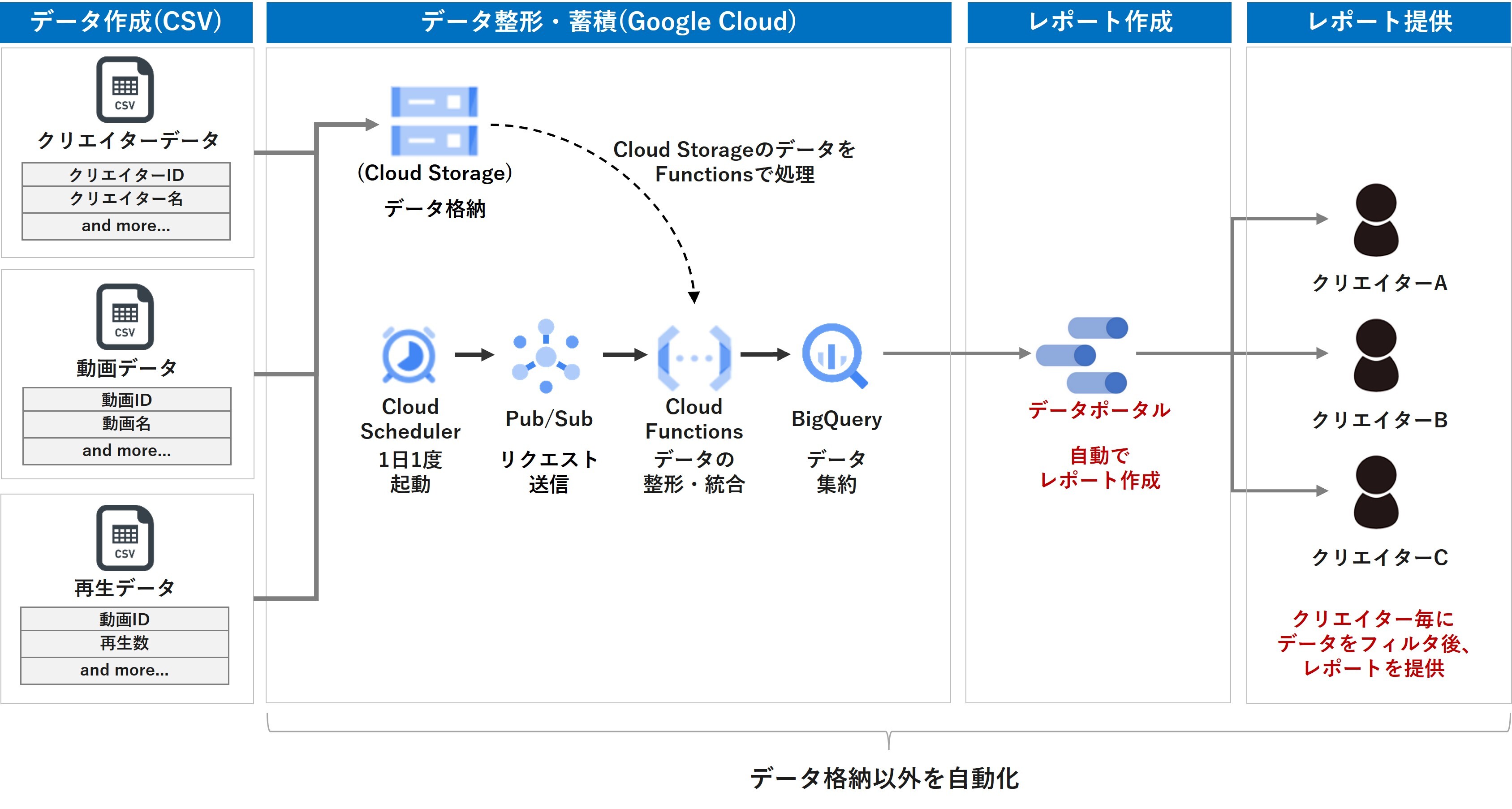Select the データ作成(CSV) header
This screenshot has width=1512, height=809.
point(126,22)
